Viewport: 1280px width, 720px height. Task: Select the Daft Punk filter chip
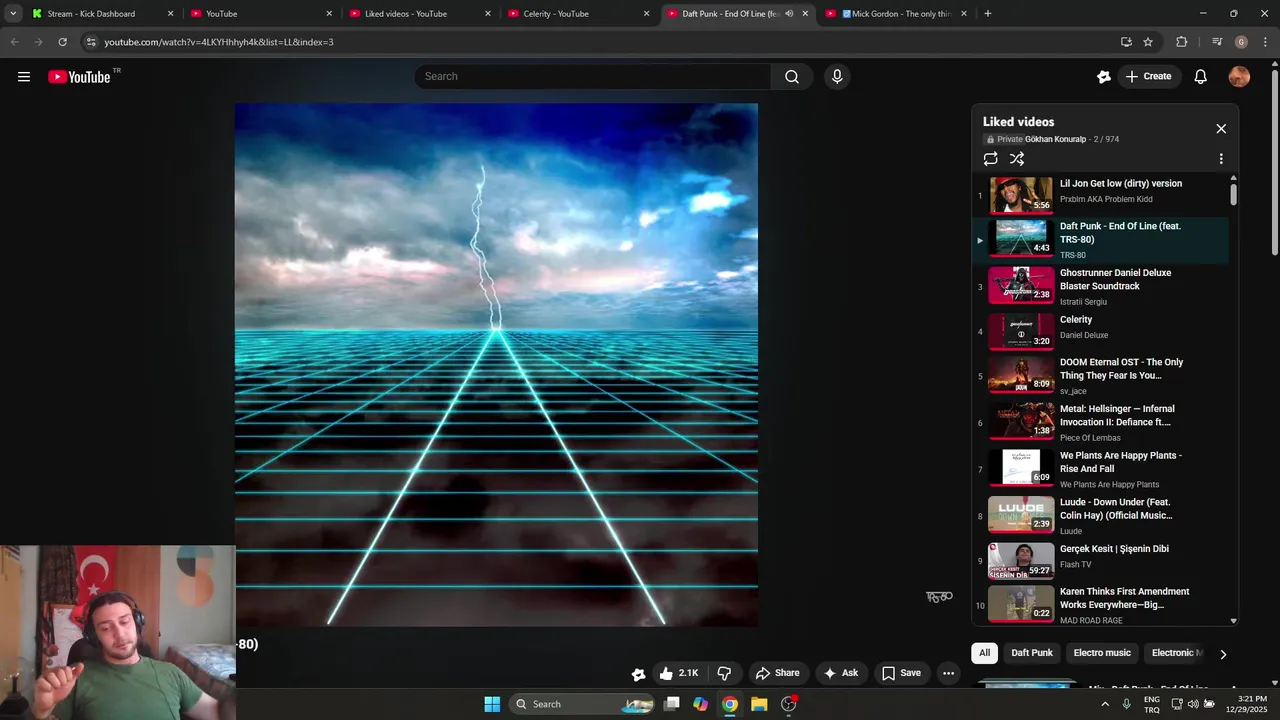coord(1031,653)
